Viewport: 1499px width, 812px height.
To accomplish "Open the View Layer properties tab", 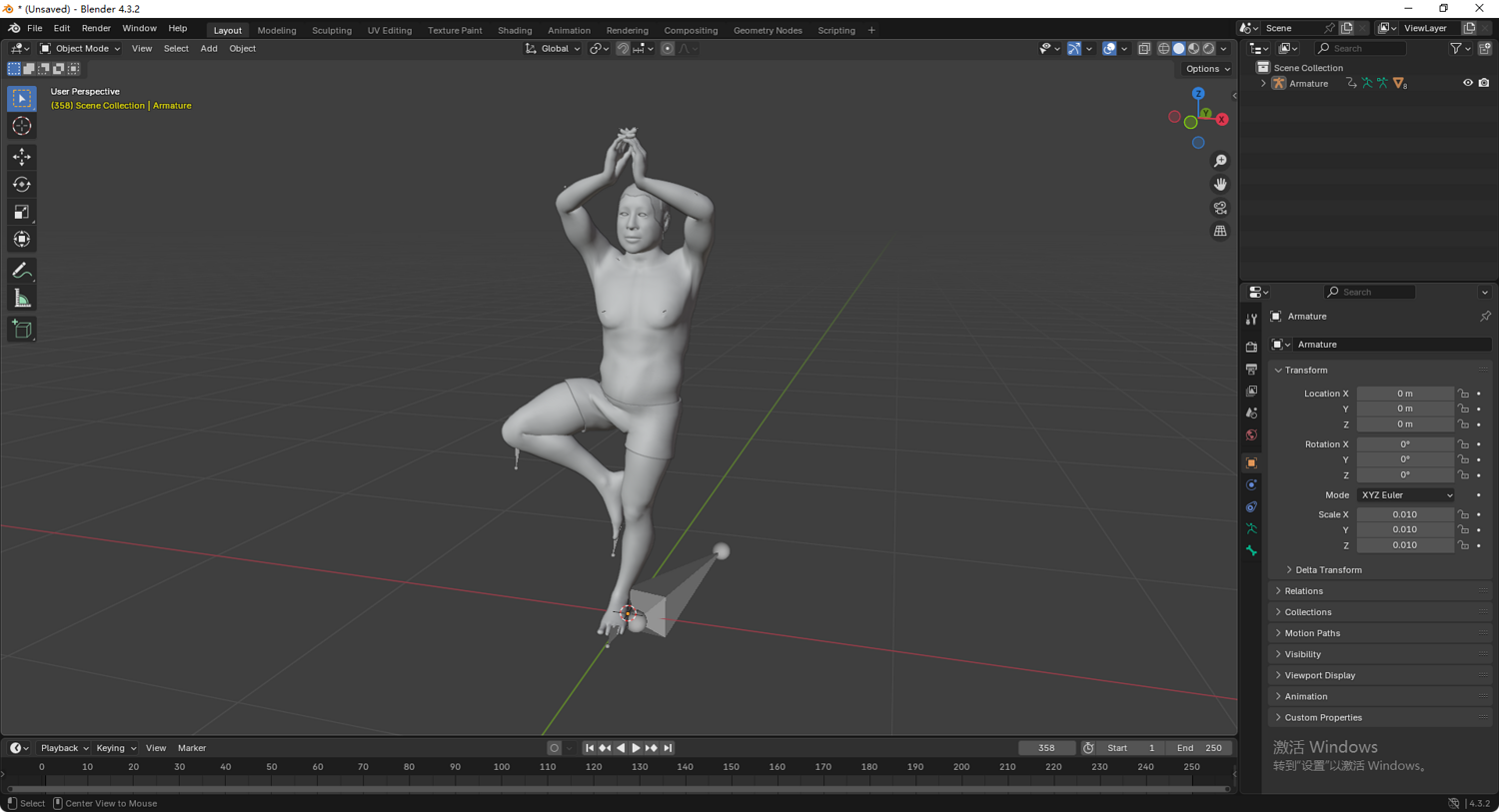I will (1251, 392).
